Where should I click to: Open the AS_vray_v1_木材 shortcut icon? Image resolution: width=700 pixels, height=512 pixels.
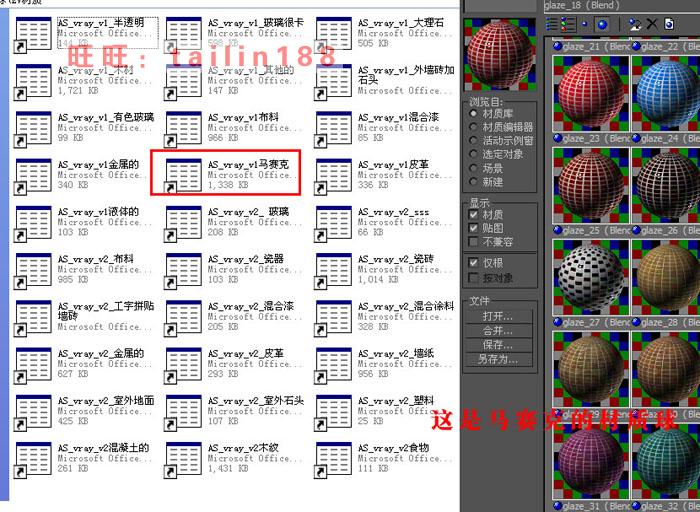click(33, 82)
